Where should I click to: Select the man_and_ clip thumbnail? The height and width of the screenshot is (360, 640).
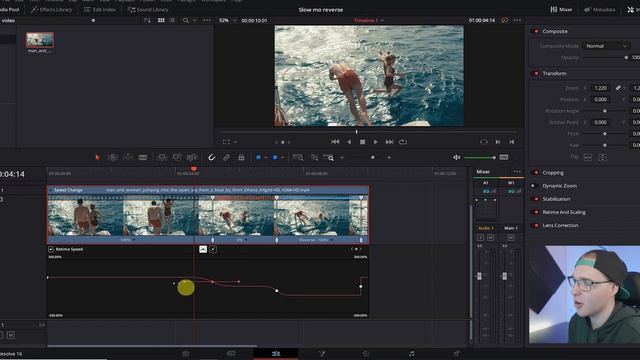coord(40,40)
